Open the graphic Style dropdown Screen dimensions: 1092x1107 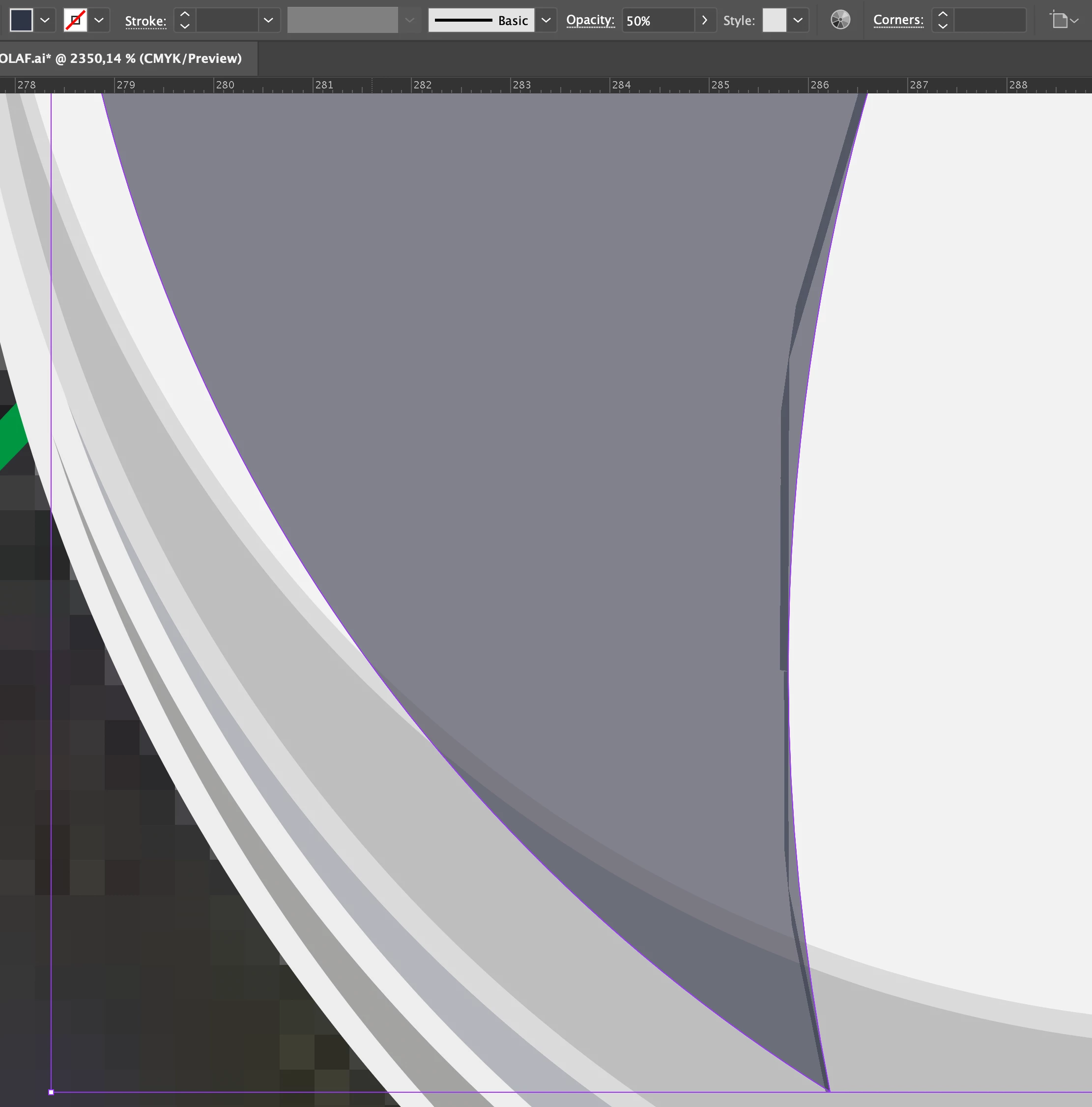coord(798,20)
